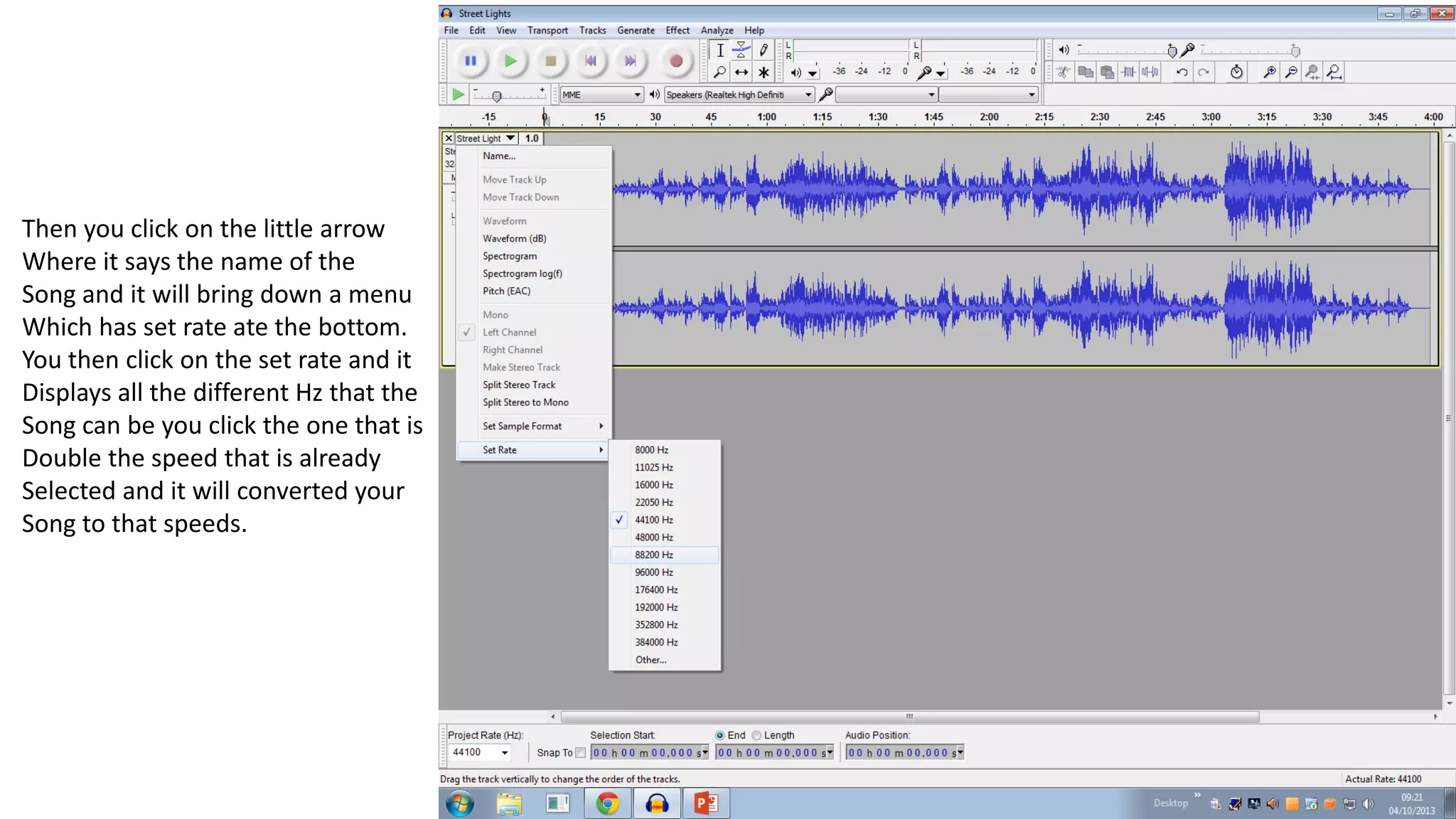1456x819 pixels.
Task: Choose Spectrogram view in track menu
Action: [x=534, y=256]
